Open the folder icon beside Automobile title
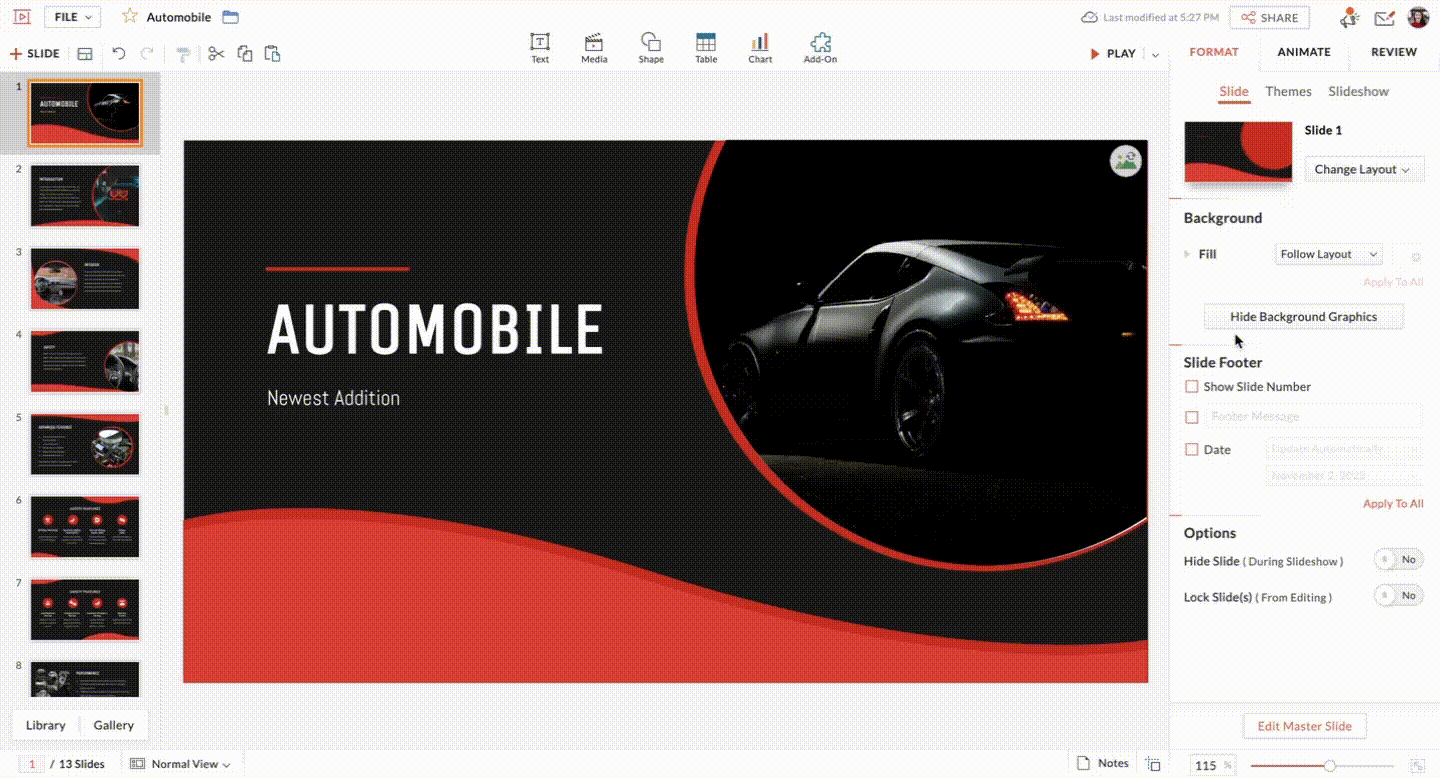The width and height of the screenshot is (1440, 778). (230, 17)
